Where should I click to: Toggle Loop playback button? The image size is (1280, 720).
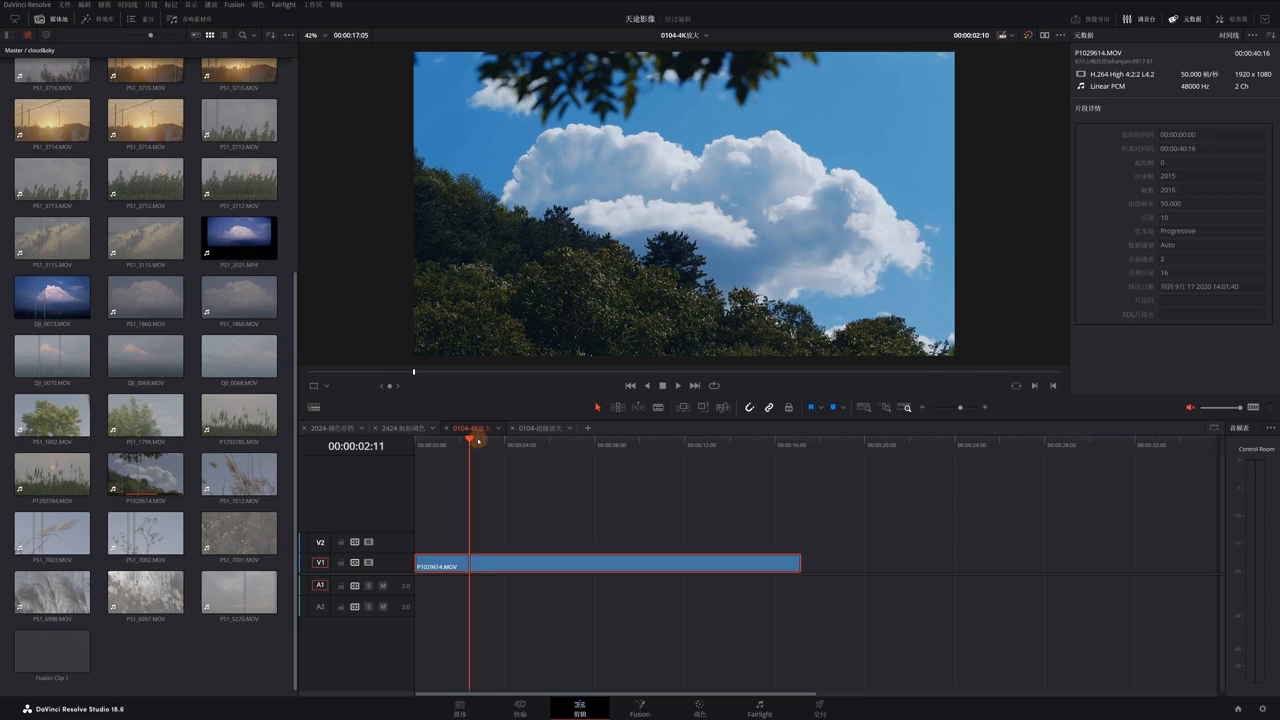pyautogui.click(x=714, y=385)
